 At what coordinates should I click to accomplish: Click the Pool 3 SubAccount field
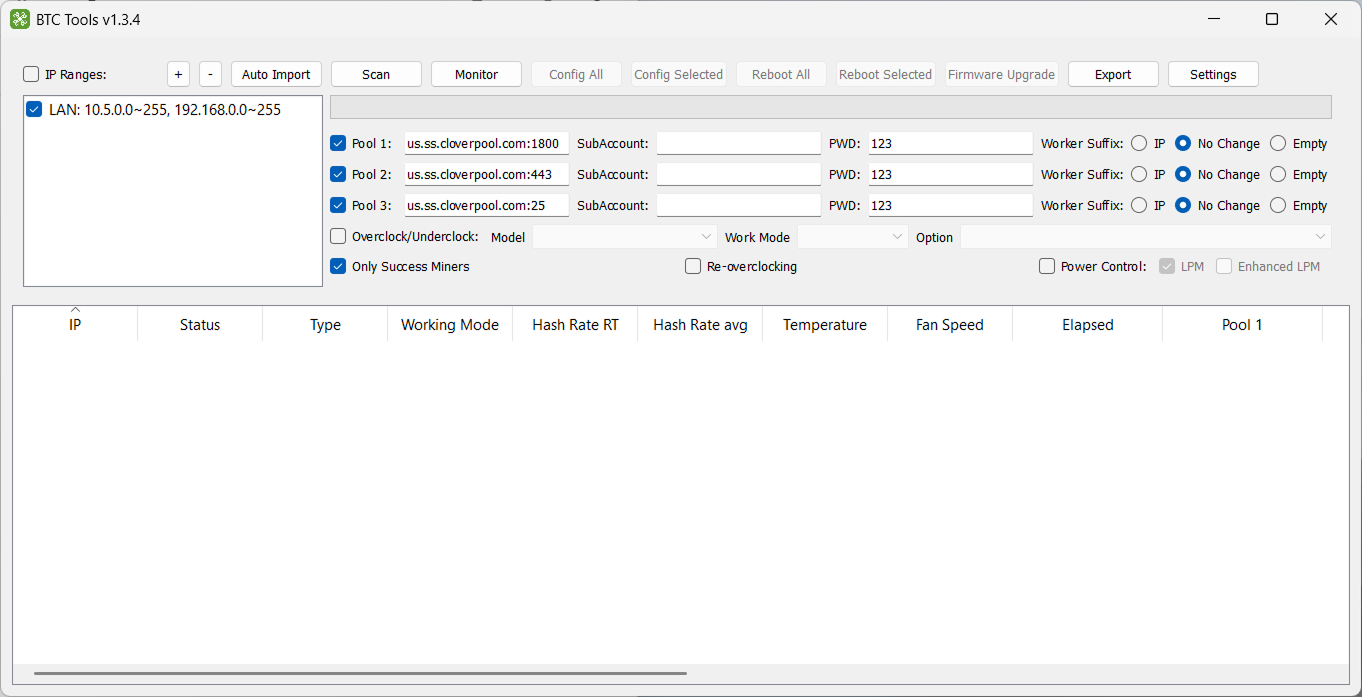point(738,205)
